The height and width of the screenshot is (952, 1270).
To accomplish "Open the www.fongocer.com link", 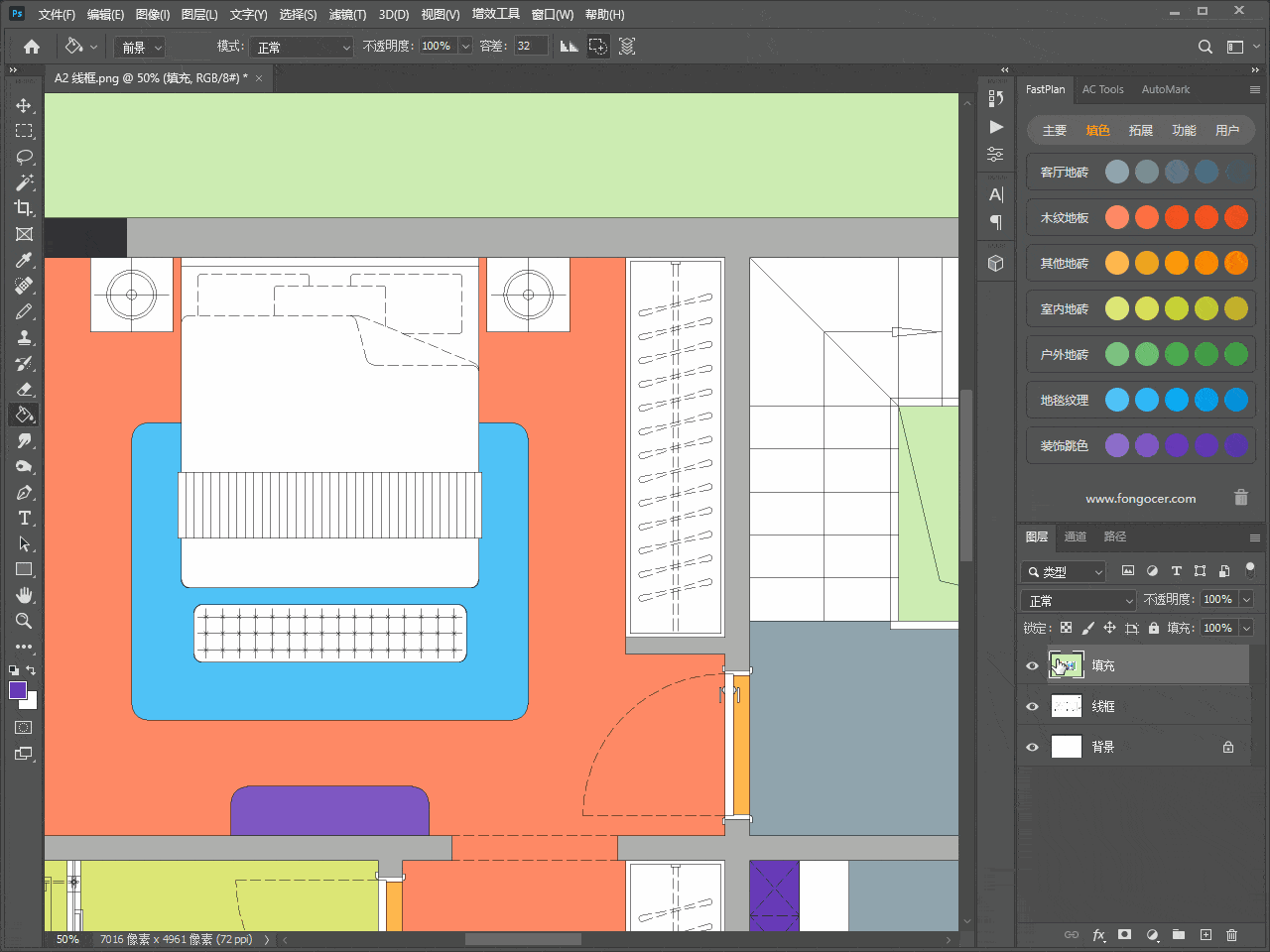I will point(1140,498).
